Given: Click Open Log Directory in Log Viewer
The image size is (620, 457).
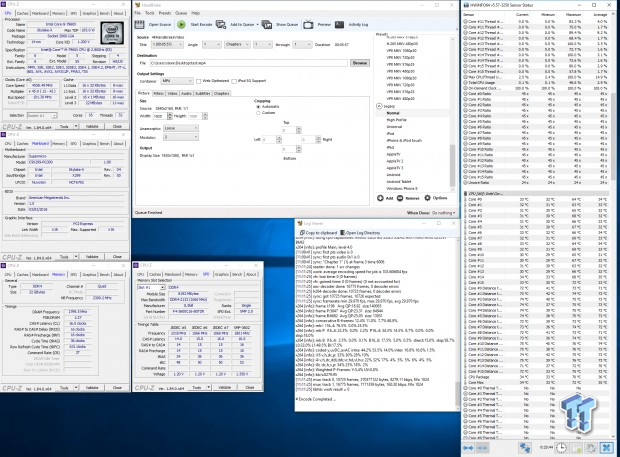Looking at the screenshot, I should [x=360, y=233].
